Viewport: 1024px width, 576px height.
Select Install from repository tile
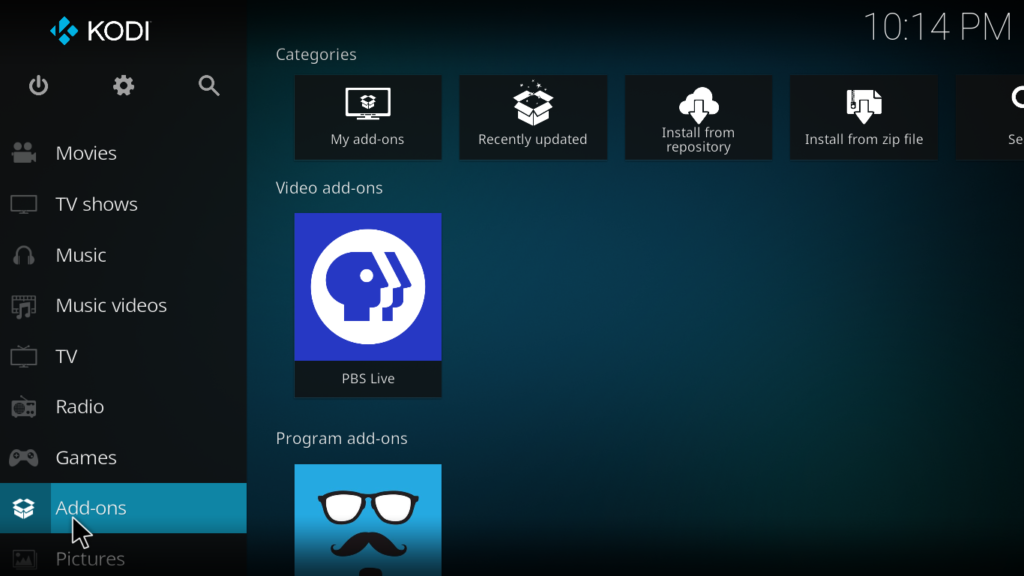pos(698,117)
